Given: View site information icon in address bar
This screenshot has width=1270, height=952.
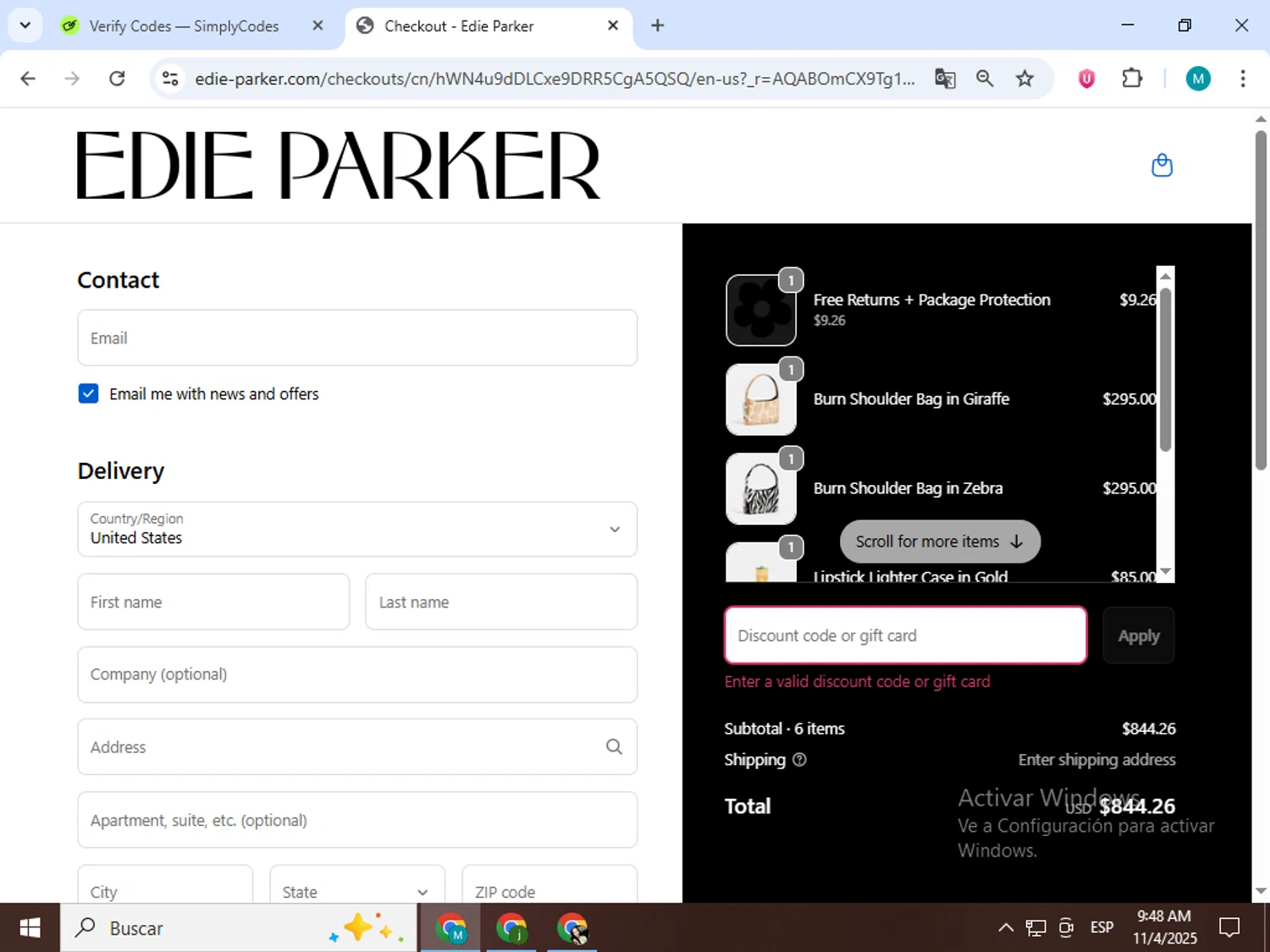Looking at the screenshot, I should [x=170, y=79].
